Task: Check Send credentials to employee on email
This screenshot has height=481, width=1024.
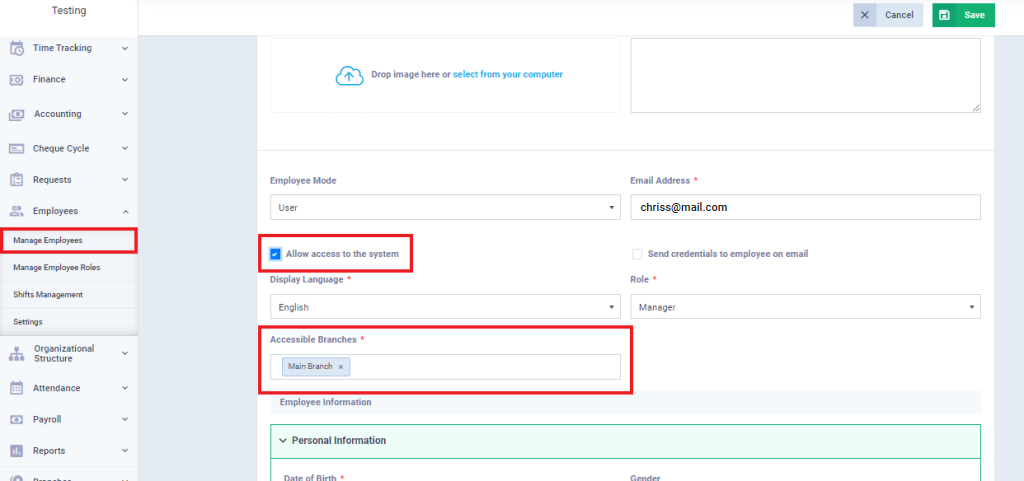Action: pyautogui.click(x=637, y=254)
